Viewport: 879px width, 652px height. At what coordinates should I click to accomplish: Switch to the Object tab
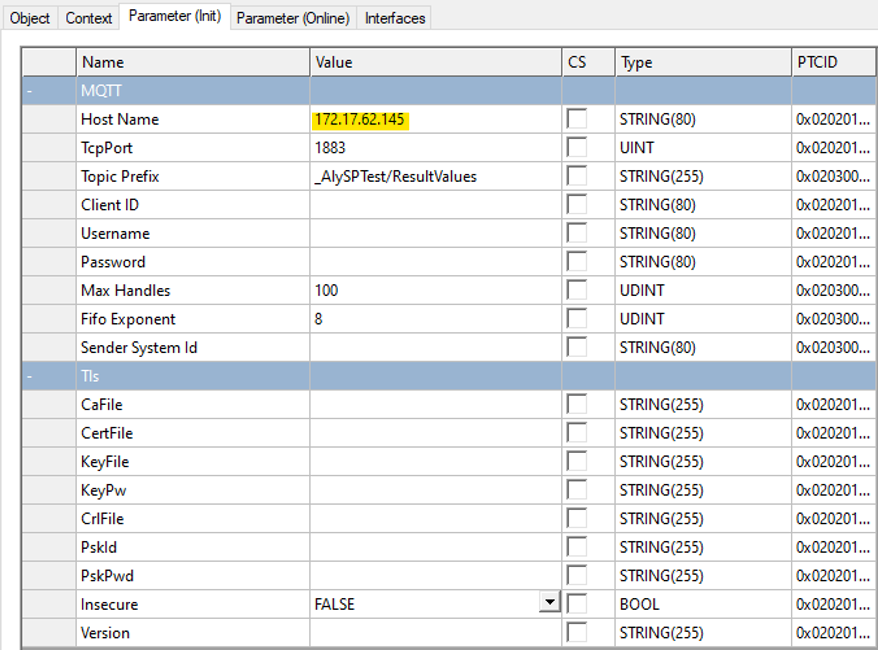click(30, 18)
